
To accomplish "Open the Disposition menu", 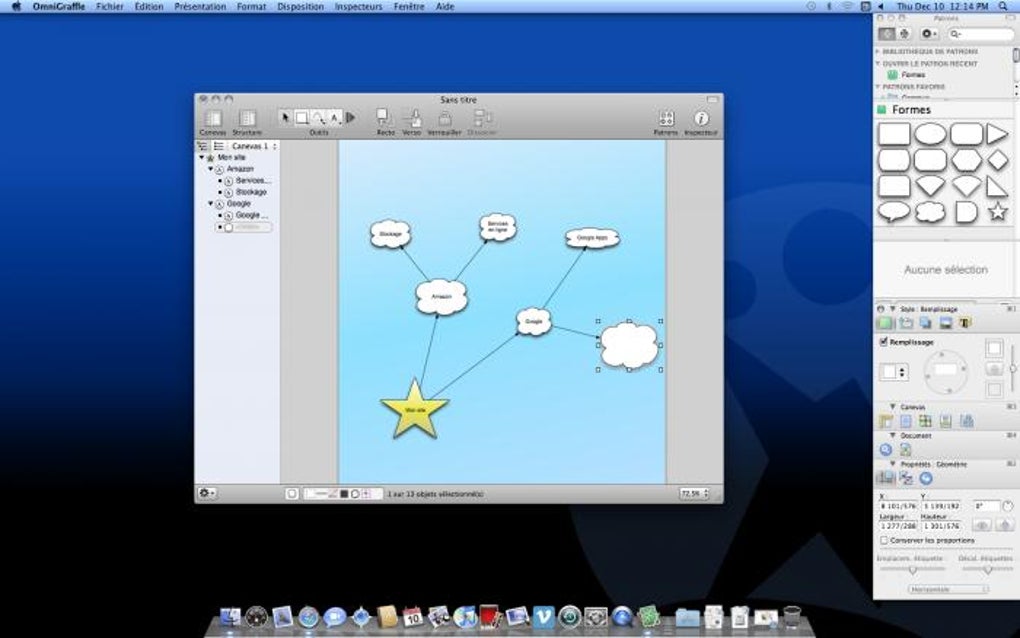I will click(x=301, y=7).
